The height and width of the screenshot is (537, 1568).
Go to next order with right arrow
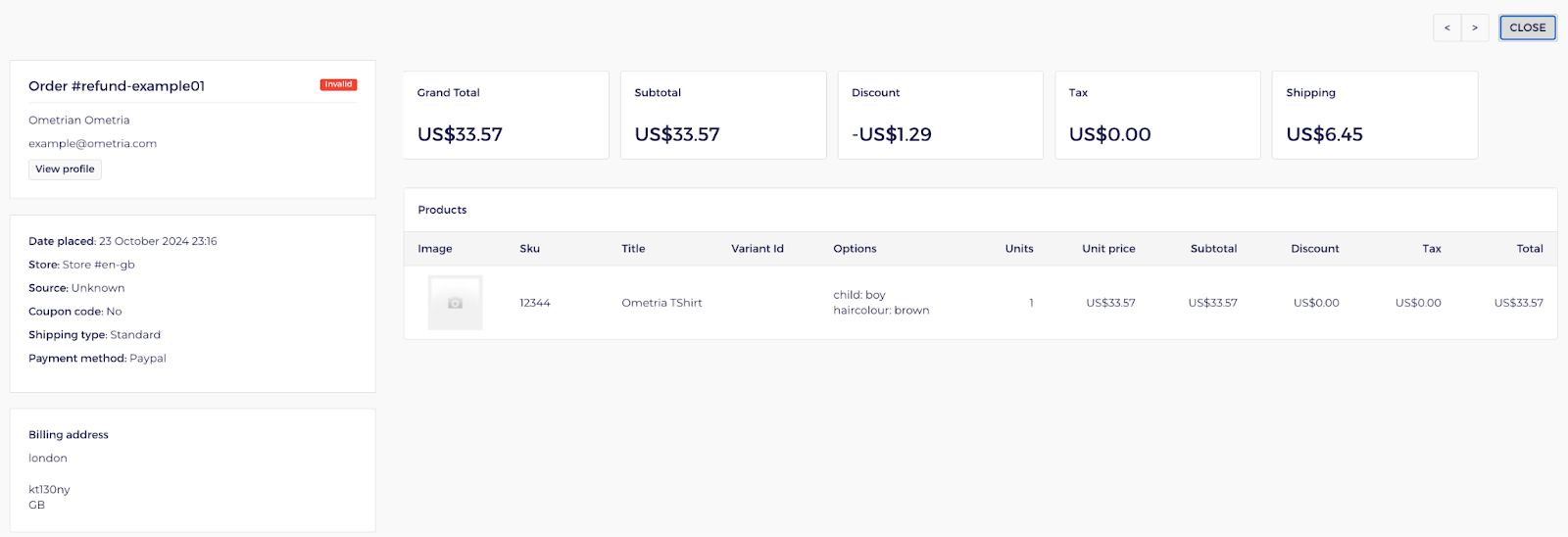pyautogui.click(x=1475, y=27)
